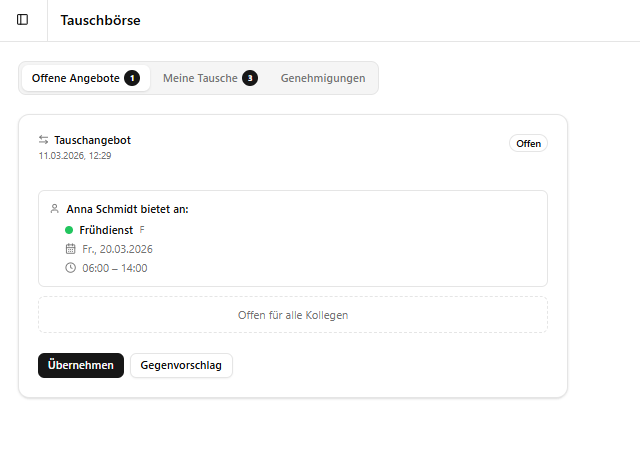The image size is (640, 453).
Task: Click the person icon next to Anna Schmidt
Action: (x=54, y=209)
